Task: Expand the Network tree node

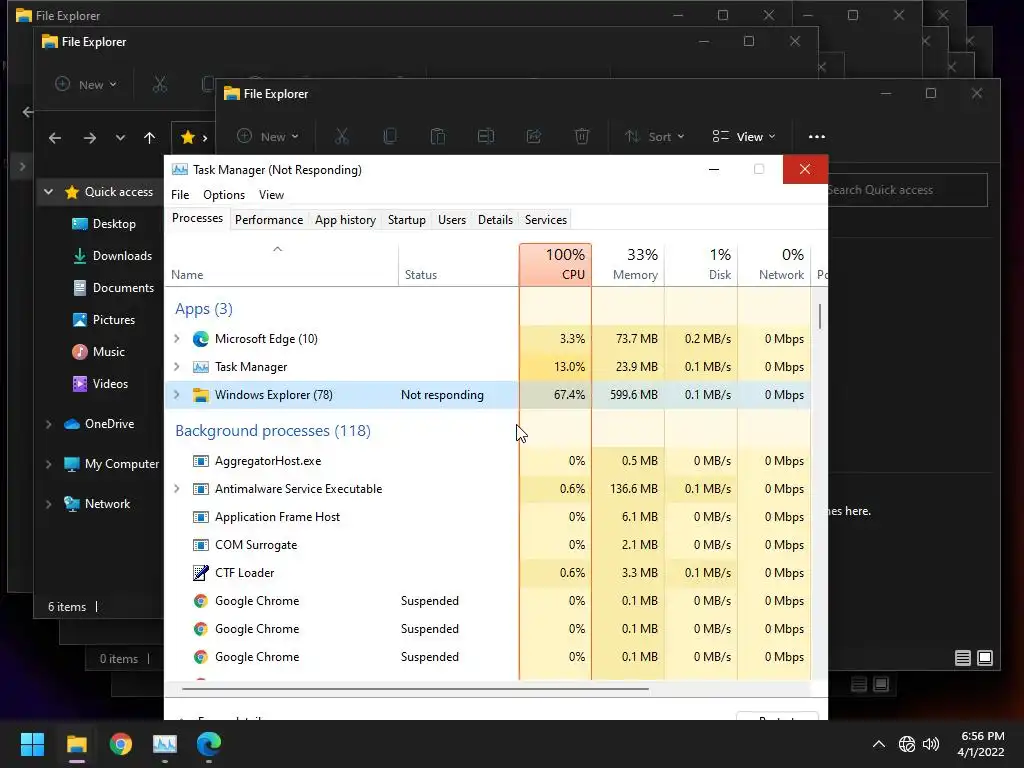Action: click(x=48, y=504)
